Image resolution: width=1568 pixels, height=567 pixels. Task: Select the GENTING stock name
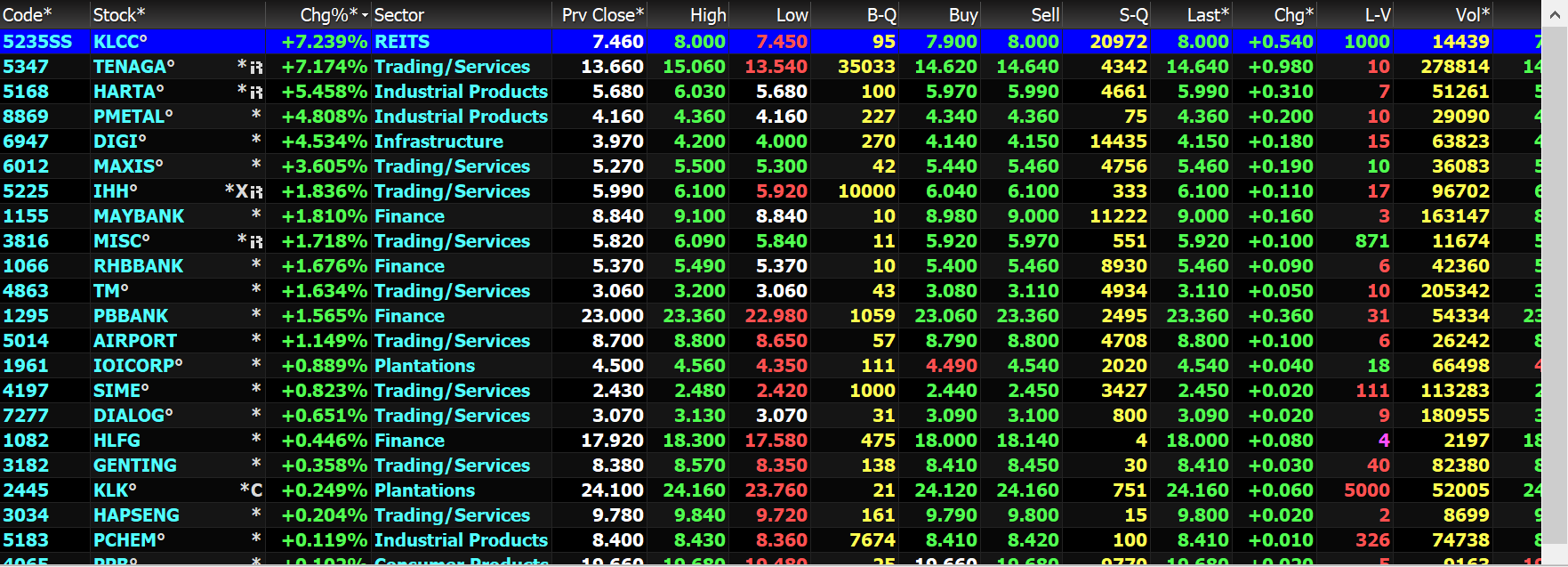[x=135, y=466]
